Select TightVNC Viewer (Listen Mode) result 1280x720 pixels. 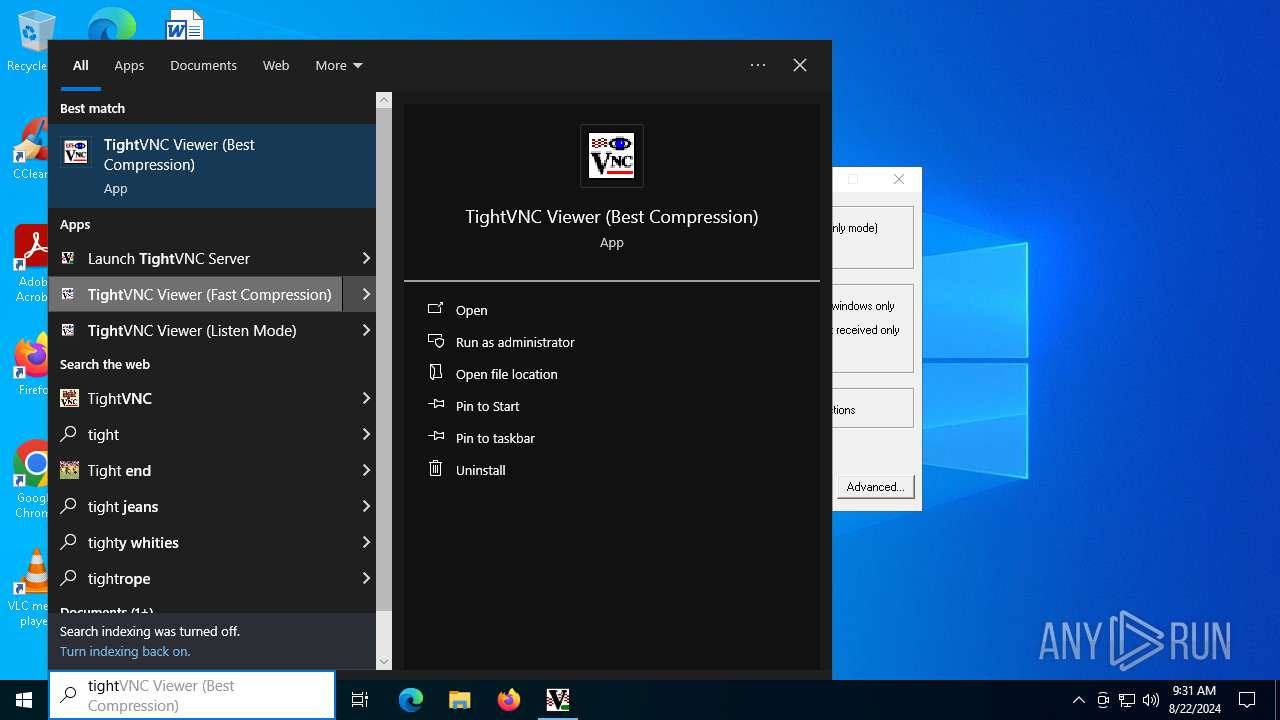click(x=196, y=330)
